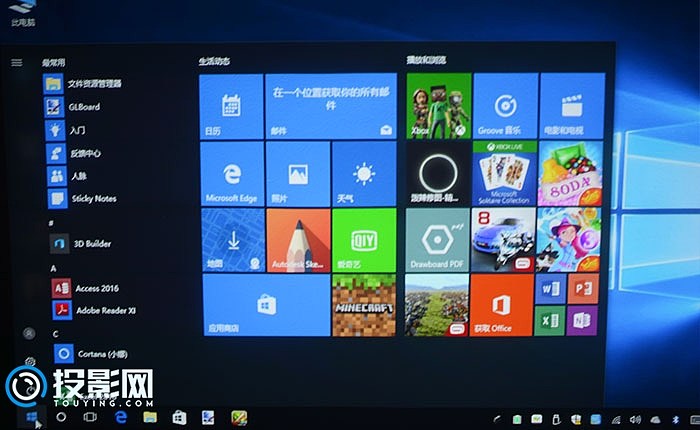The height and width of the screenshot is (430, 700).
Task: Open Access 2016 in the app list
Action: [x=86, y=288]
